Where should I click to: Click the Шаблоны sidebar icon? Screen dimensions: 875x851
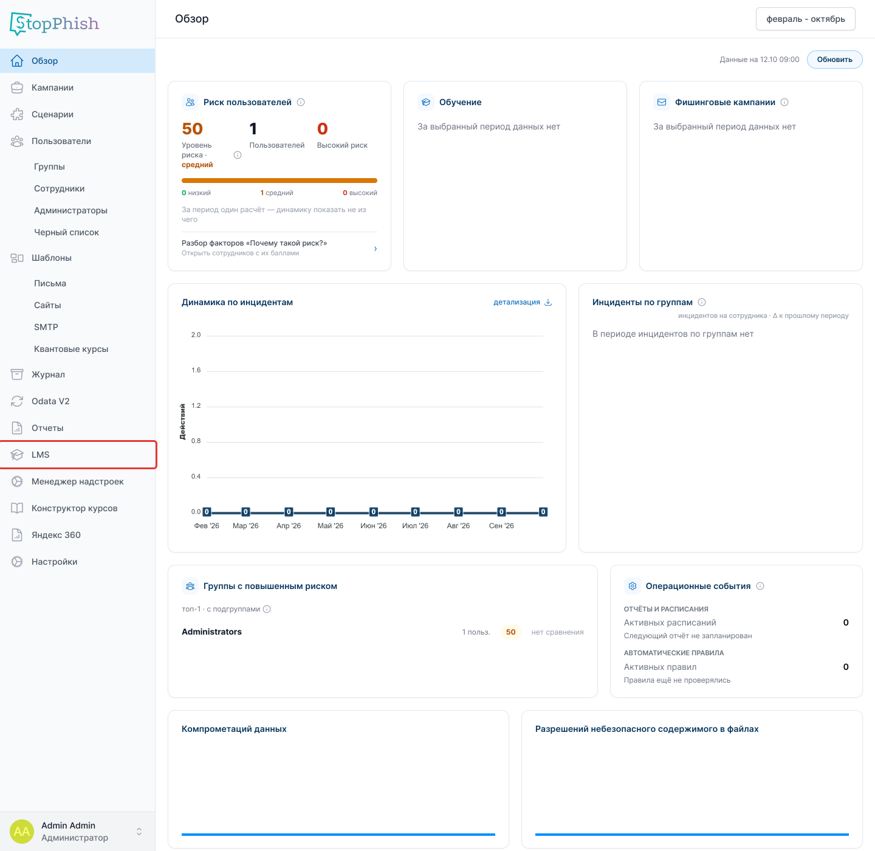17,258
